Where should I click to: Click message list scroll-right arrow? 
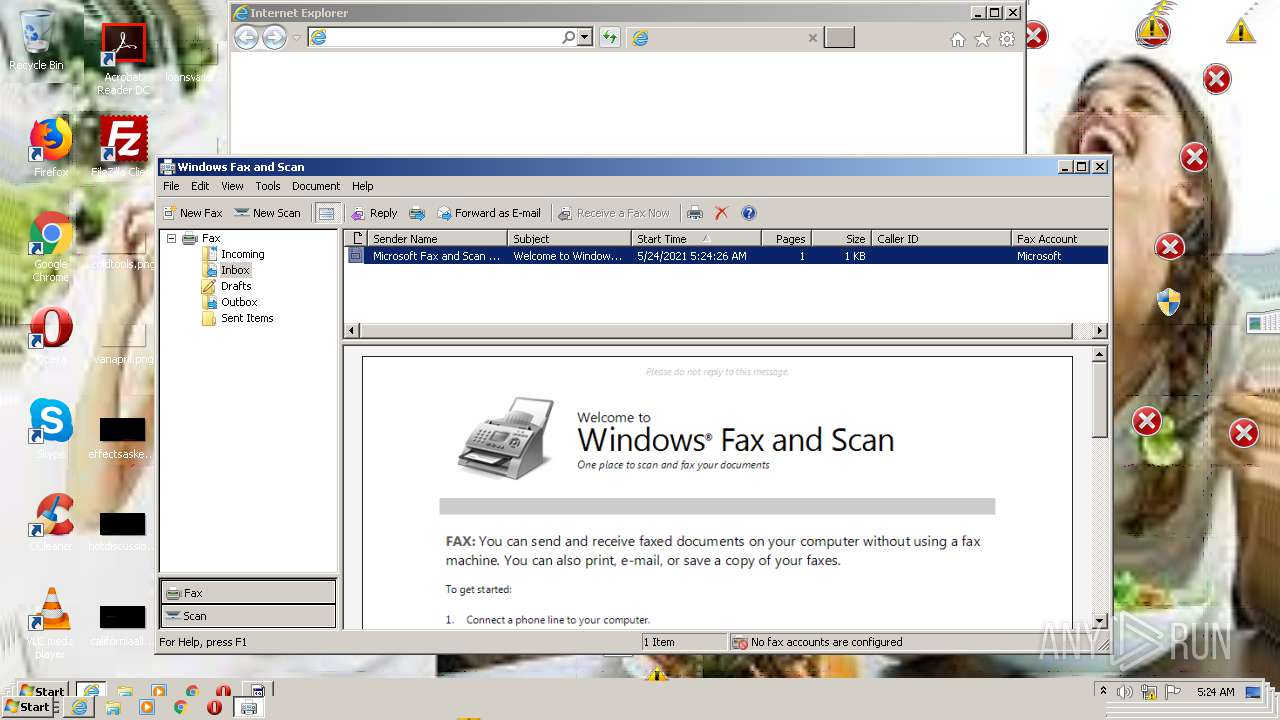(x=1099, y=330)
